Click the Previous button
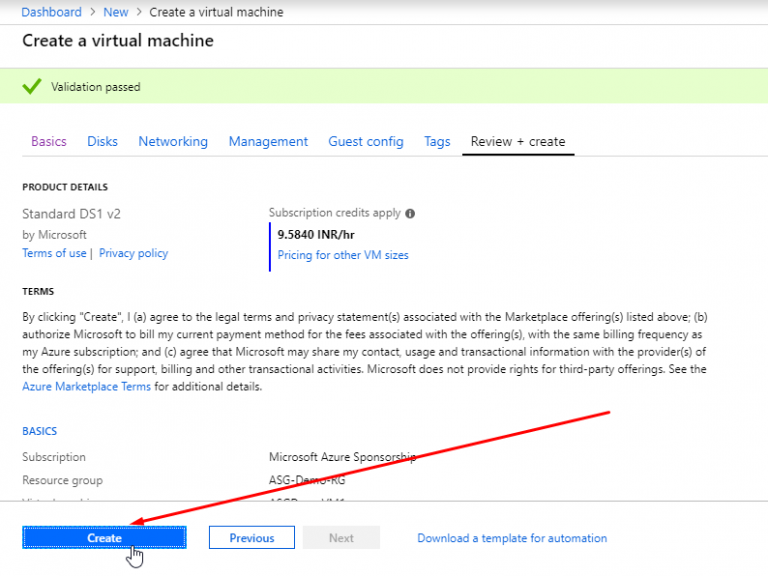 tap(252, 538)
